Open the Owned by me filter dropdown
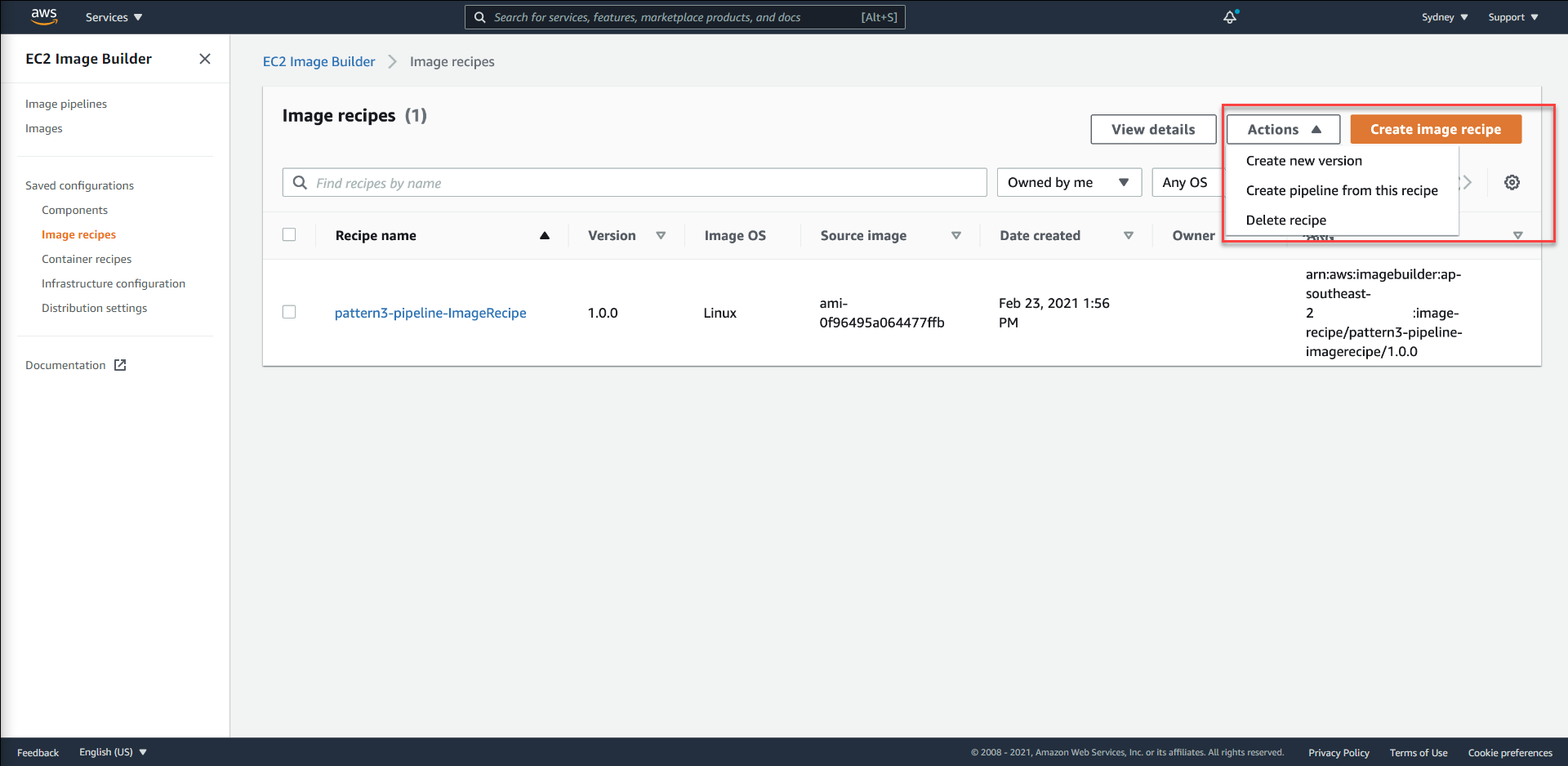1568x766 pixels. pyautogui.click(x=1068, y=182)
